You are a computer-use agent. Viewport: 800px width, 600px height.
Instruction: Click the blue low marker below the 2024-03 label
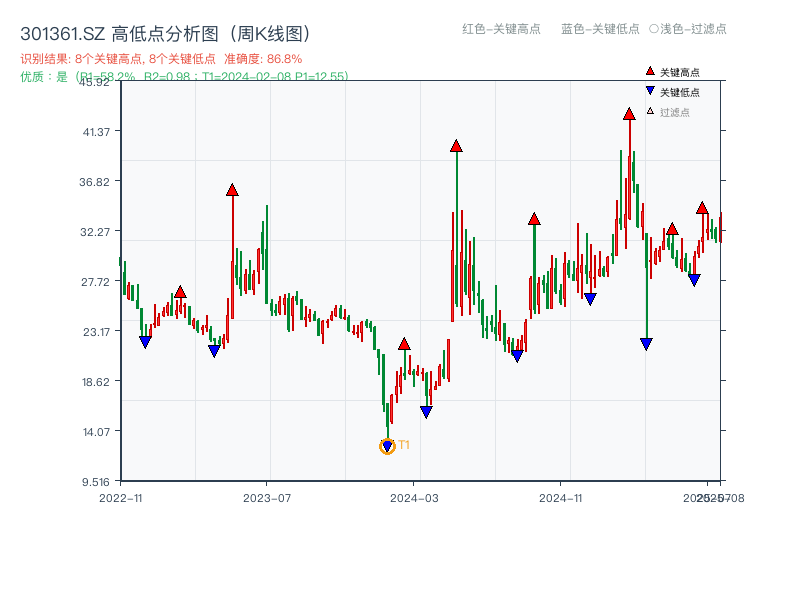427,411
